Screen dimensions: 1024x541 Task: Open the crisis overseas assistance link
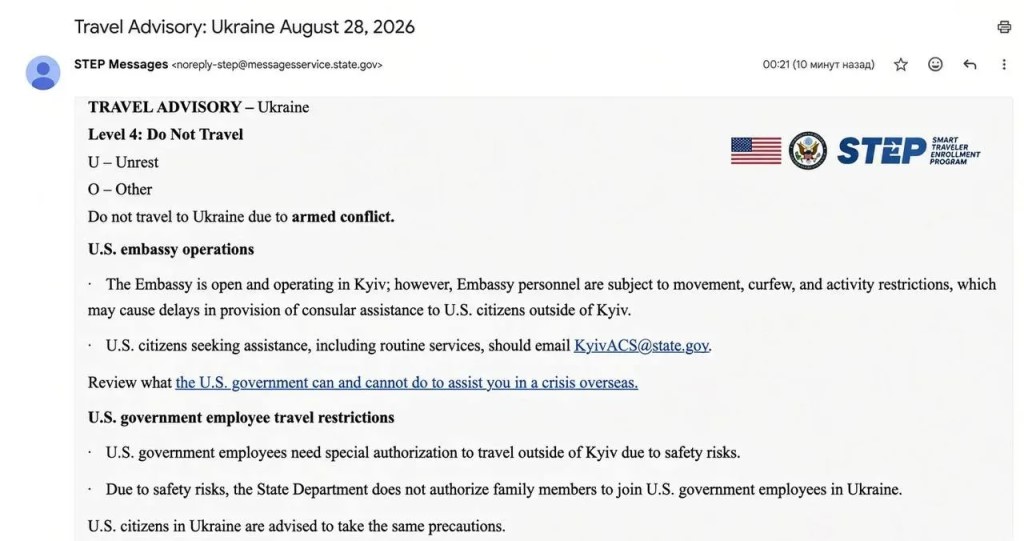point(407,382)
